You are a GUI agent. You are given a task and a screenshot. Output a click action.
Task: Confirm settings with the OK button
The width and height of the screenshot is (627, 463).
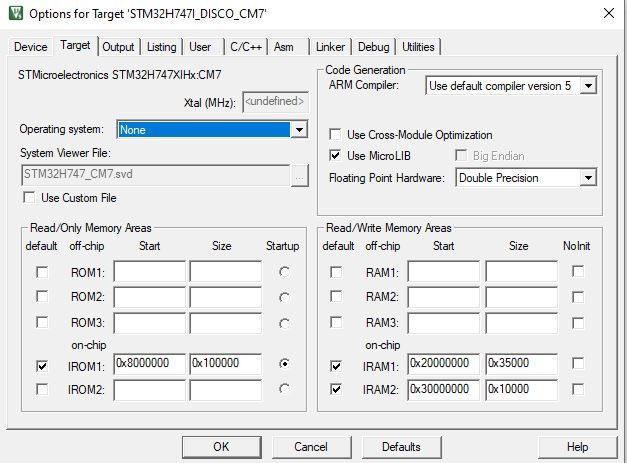tap(222, 447)
